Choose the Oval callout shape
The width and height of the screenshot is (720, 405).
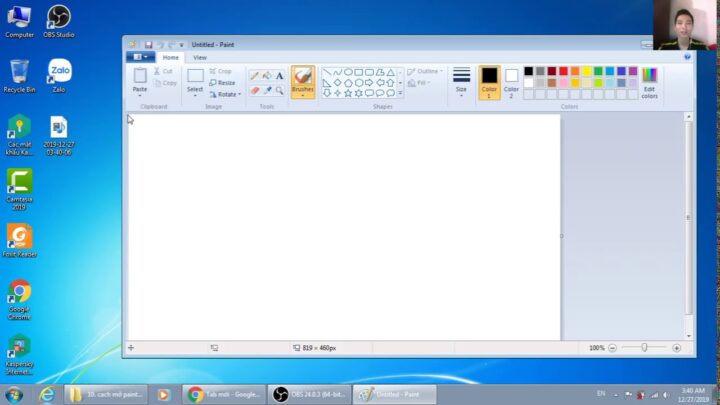[380, 93]
